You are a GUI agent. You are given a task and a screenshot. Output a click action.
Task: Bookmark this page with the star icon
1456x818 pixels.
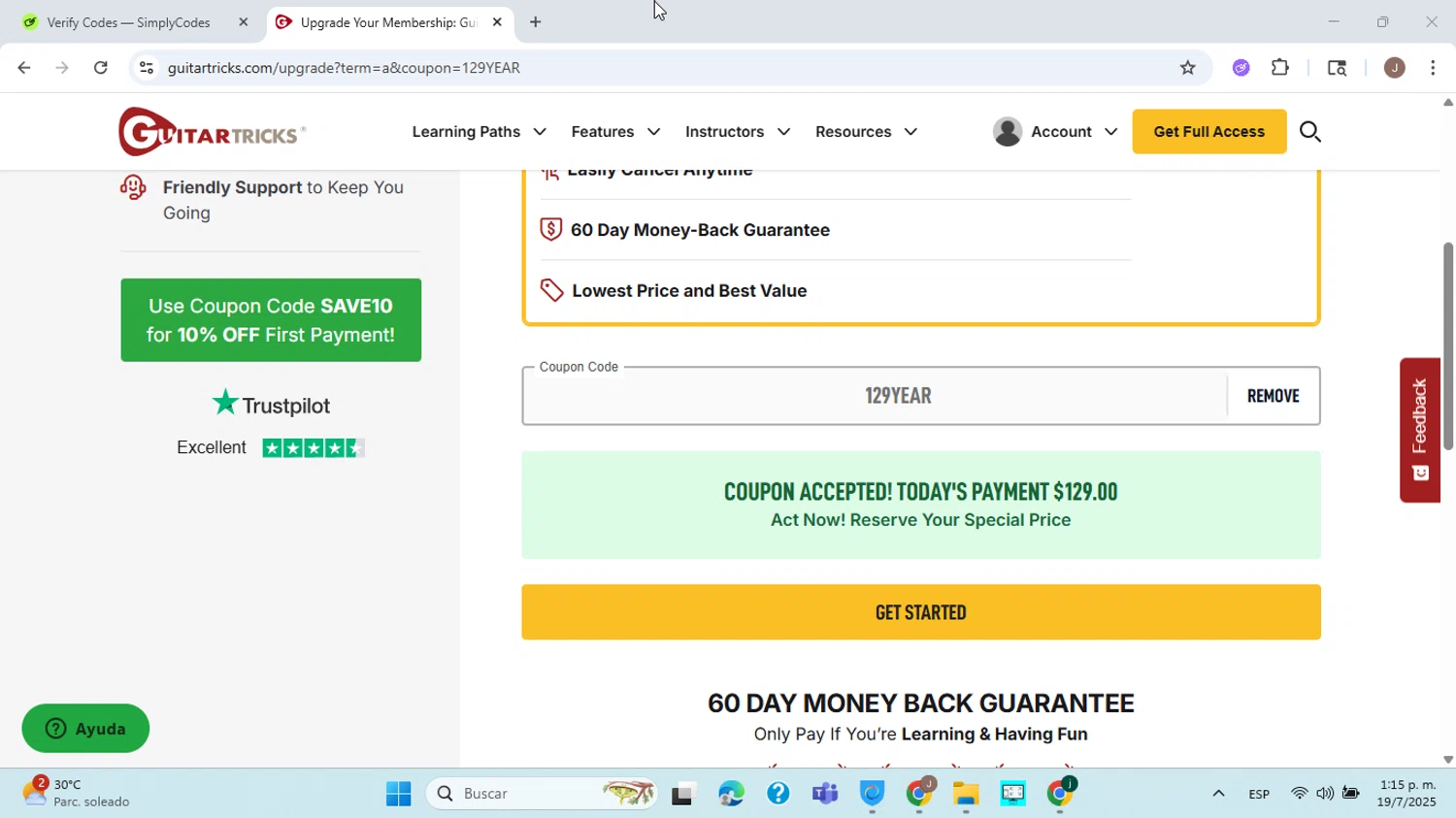click(x=1187, y=68)
